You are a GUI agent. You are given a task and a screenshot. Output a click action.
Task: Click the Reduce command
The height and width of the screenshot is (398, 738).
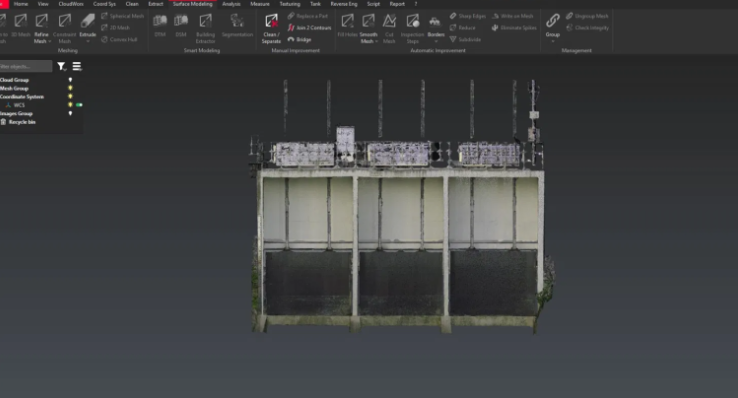click(x=463, y=28)
